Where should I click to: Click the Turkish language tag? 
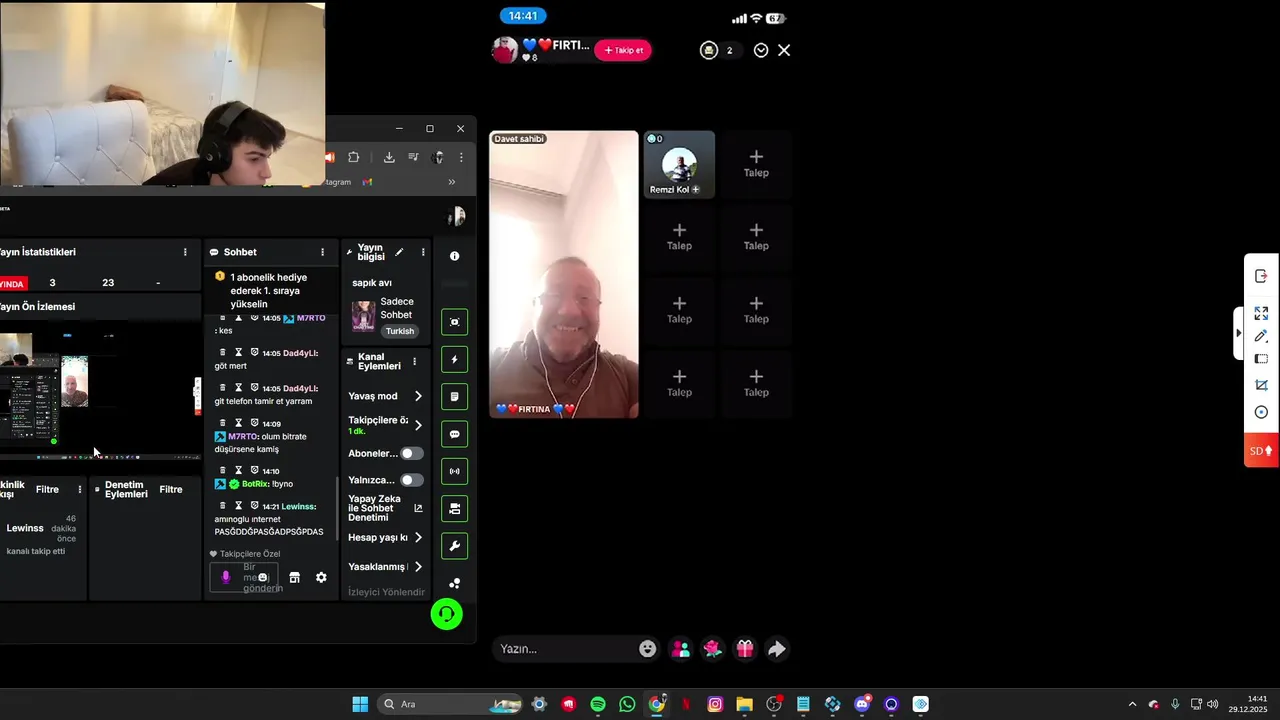(x=400, y=331)
